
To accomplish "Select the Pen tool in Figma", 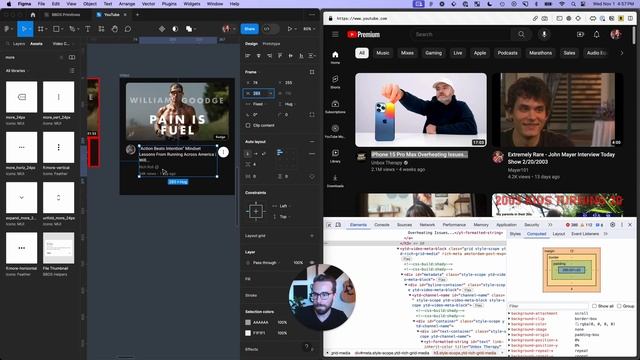I will point(72,29).
